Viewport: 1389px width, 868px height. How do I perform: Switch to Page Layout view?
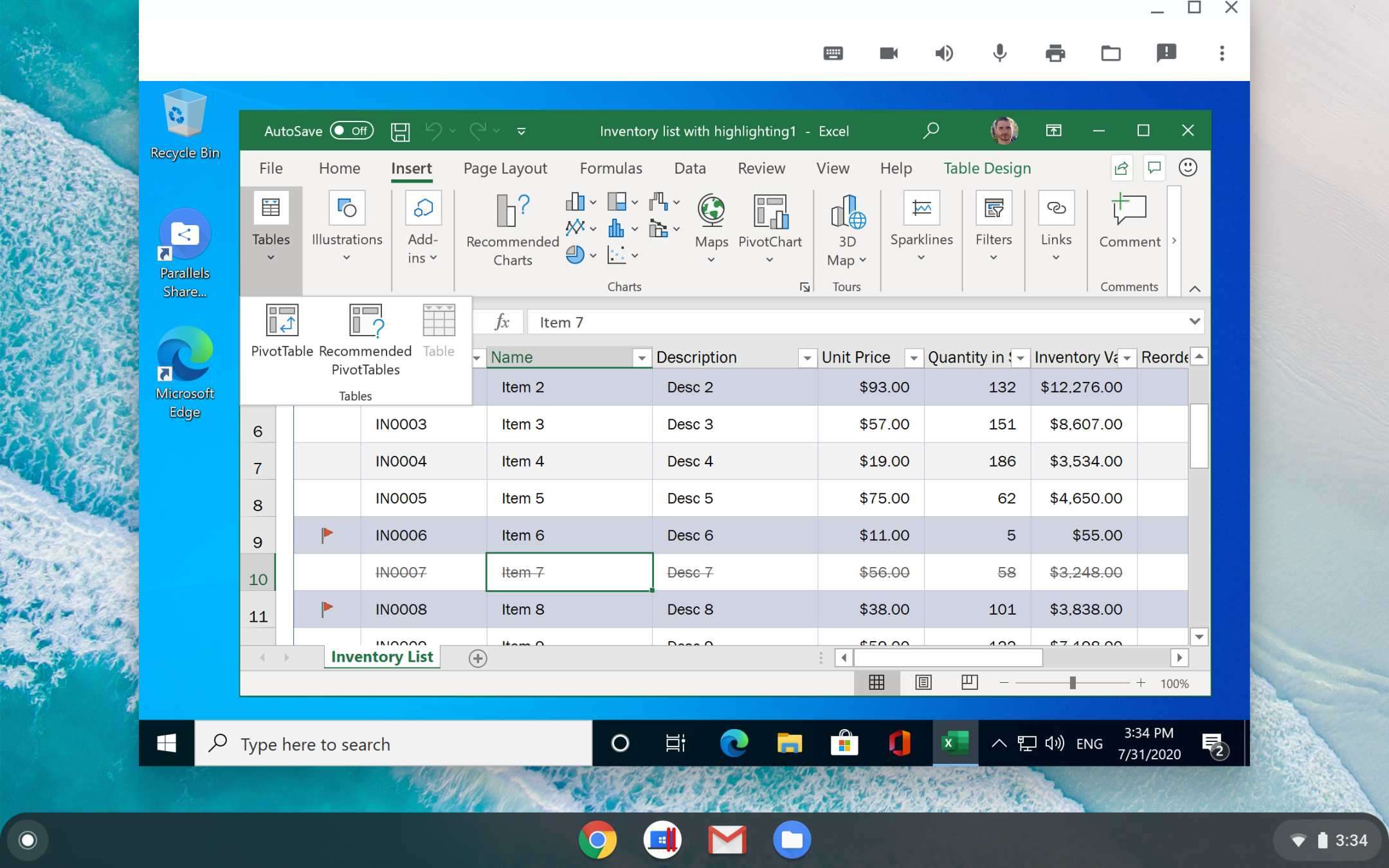coord(923,683)
